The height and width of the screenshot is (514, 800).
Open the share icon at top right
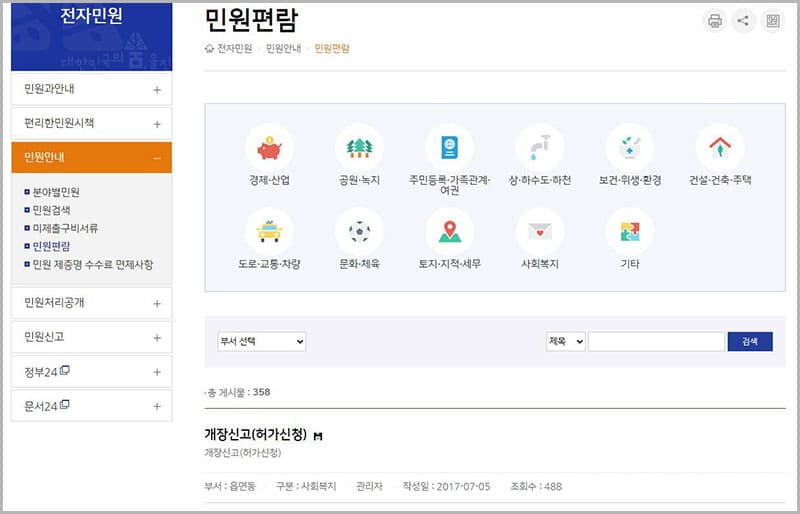tap(743, 21)
